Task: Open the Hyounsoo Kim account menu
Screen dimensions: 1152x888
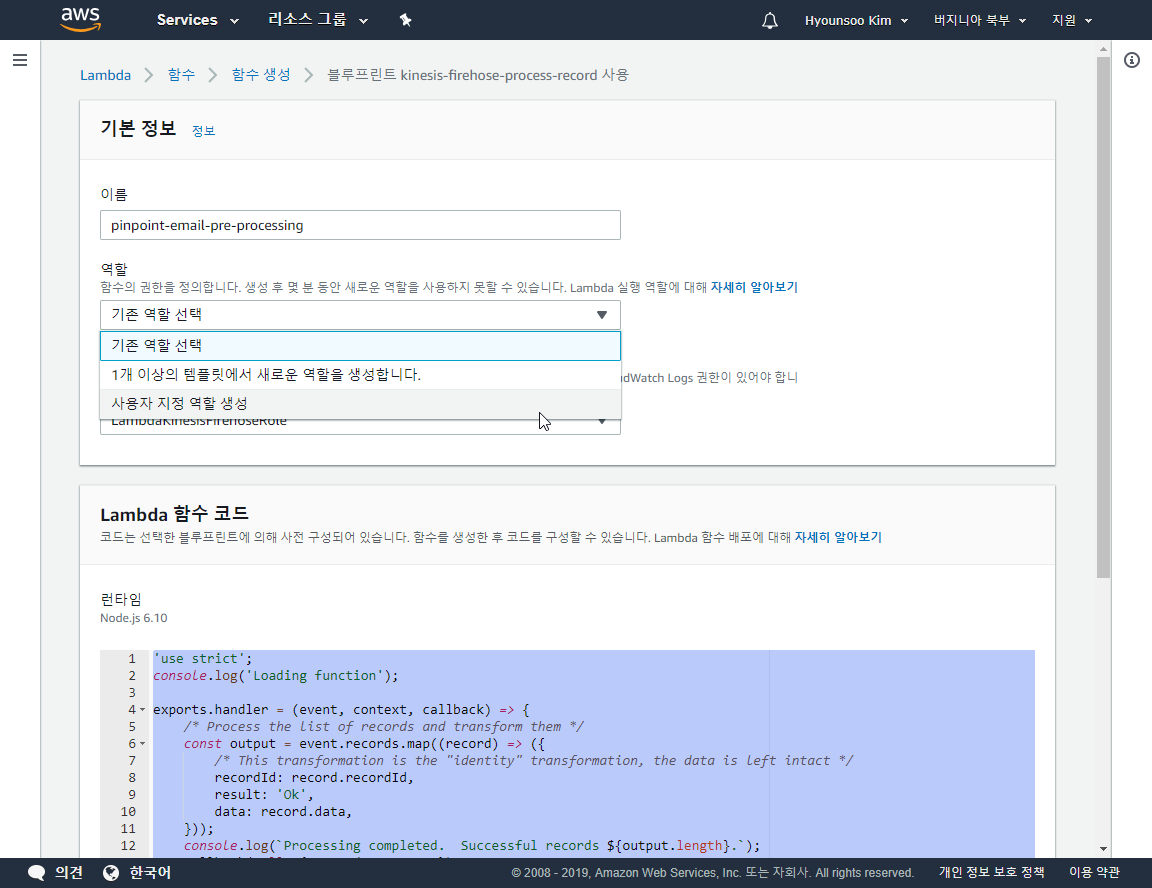Action: click(x=856, y=21)
